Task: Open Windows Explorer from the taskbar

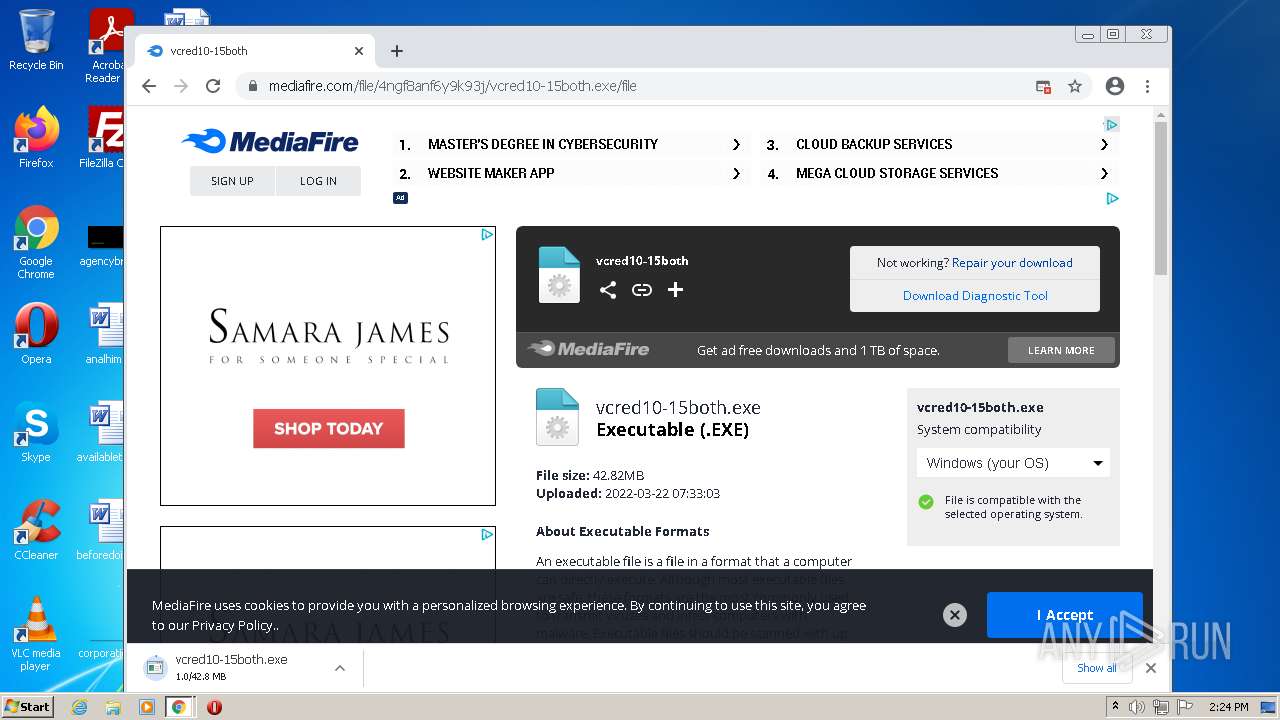Action: pyautogui.click(x=113, y=707)
